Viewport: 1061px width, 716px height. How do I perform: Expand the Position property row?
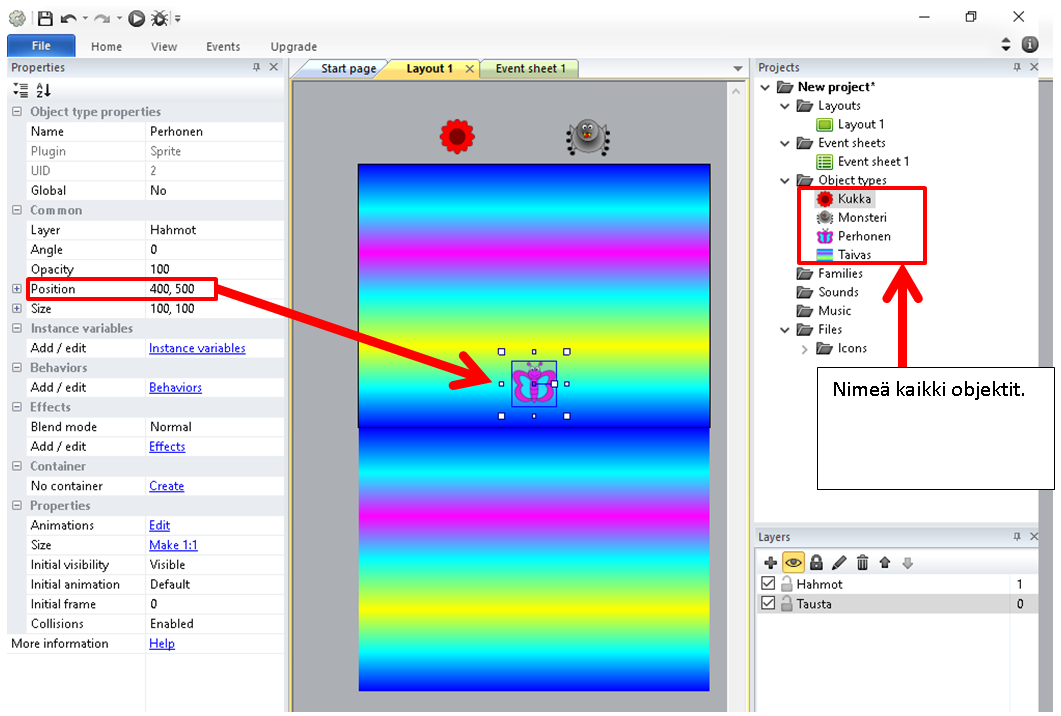(16, 289)
